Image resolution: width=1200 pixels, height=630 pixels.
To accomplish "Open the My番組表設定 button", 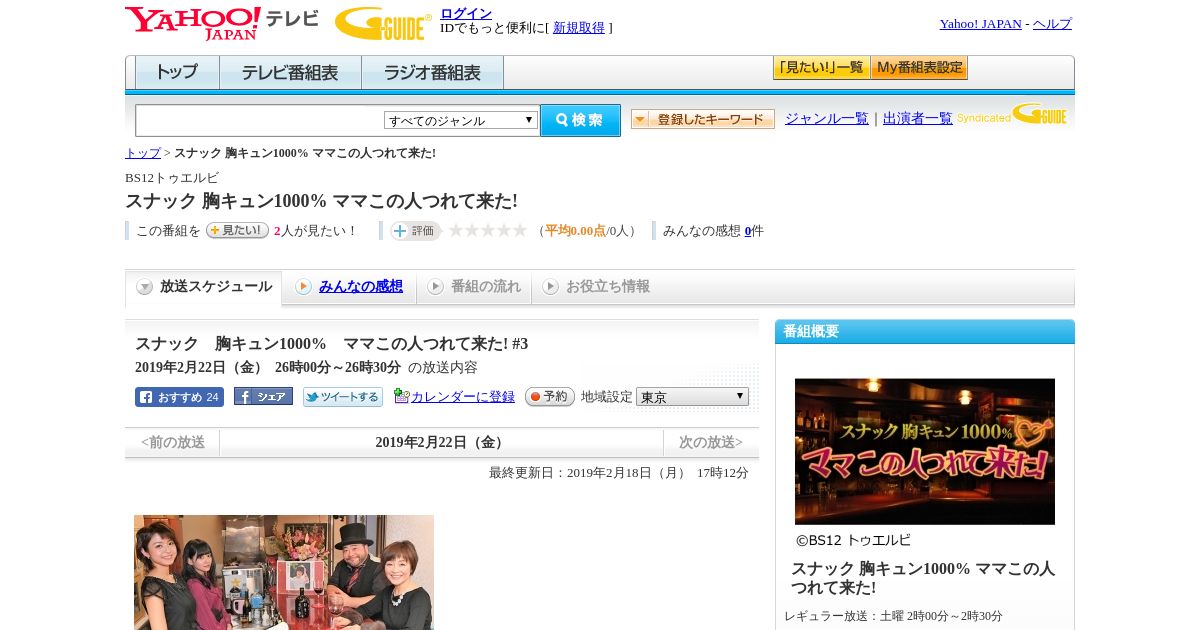I will [x=919, y=68].
